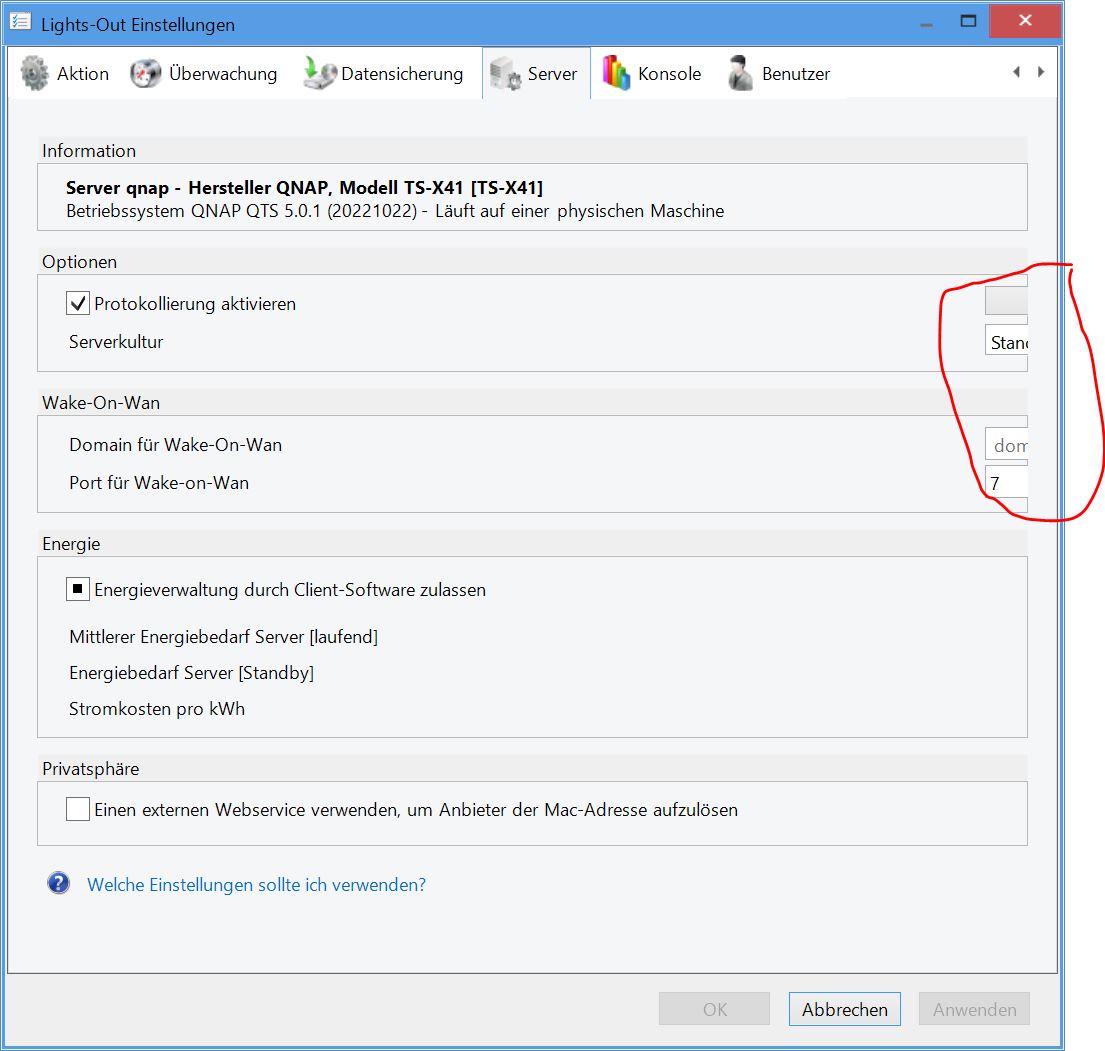Click the Port für Wake-on-Wan field
This screenshot has height=1051, width=1105.
click(1006, 483)
